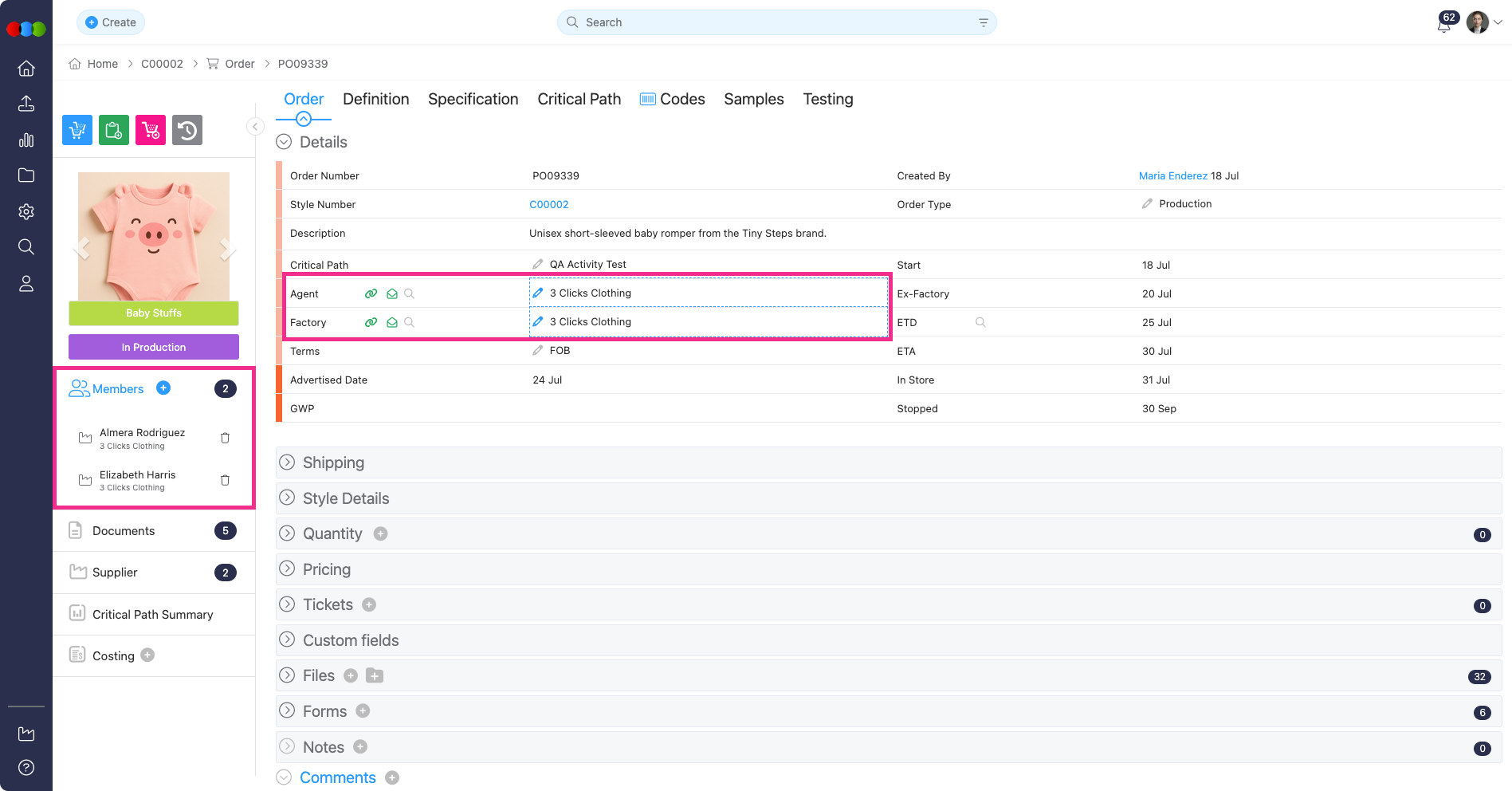This screenshot has height=791, width=1512.
Task: Expand the Pricing section
Action: pyautogui.click(x=287, y=569)
